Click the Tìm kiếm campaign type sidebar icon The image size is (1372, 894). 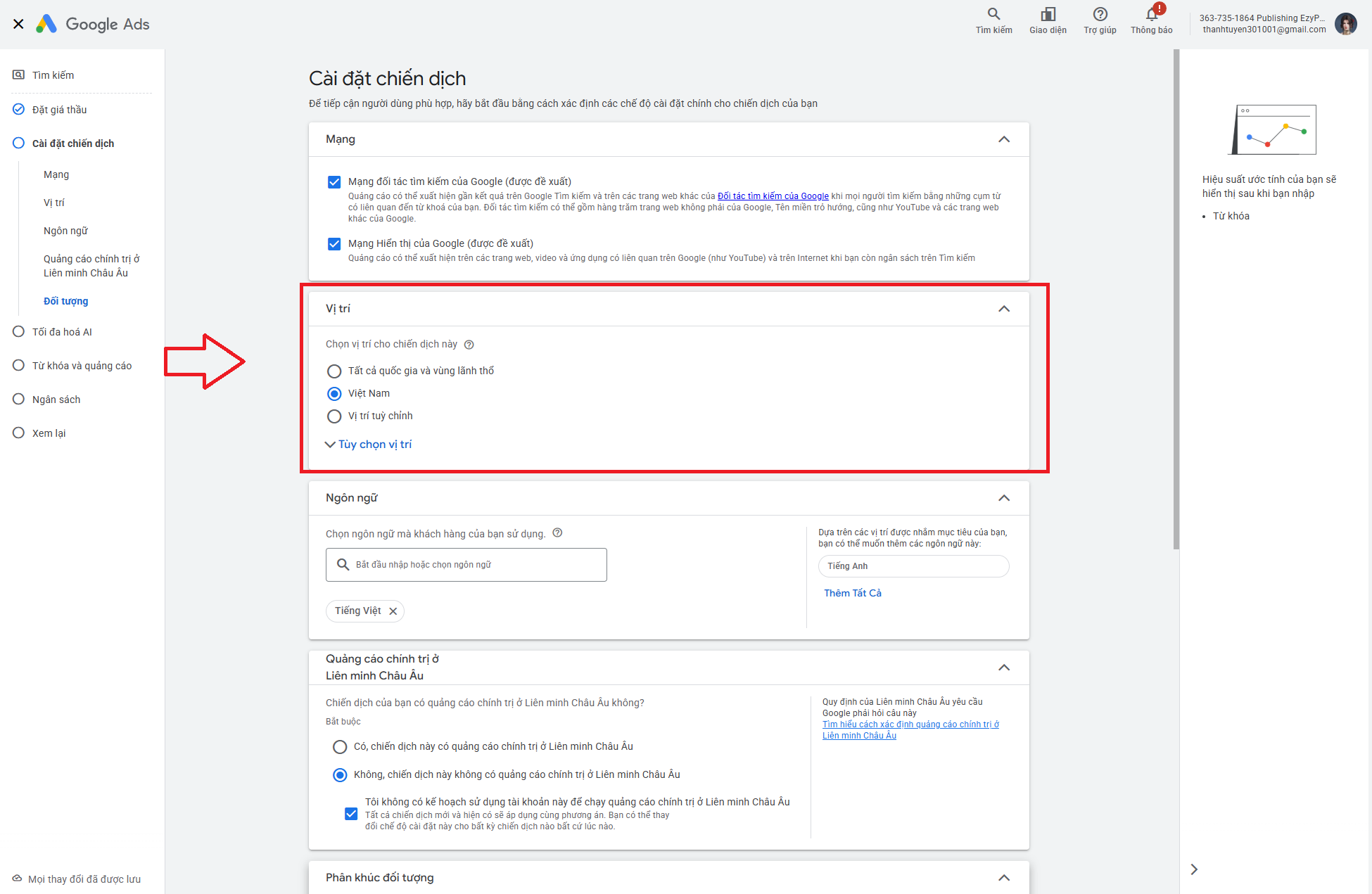pyautogui.click(x=19, y=75)
